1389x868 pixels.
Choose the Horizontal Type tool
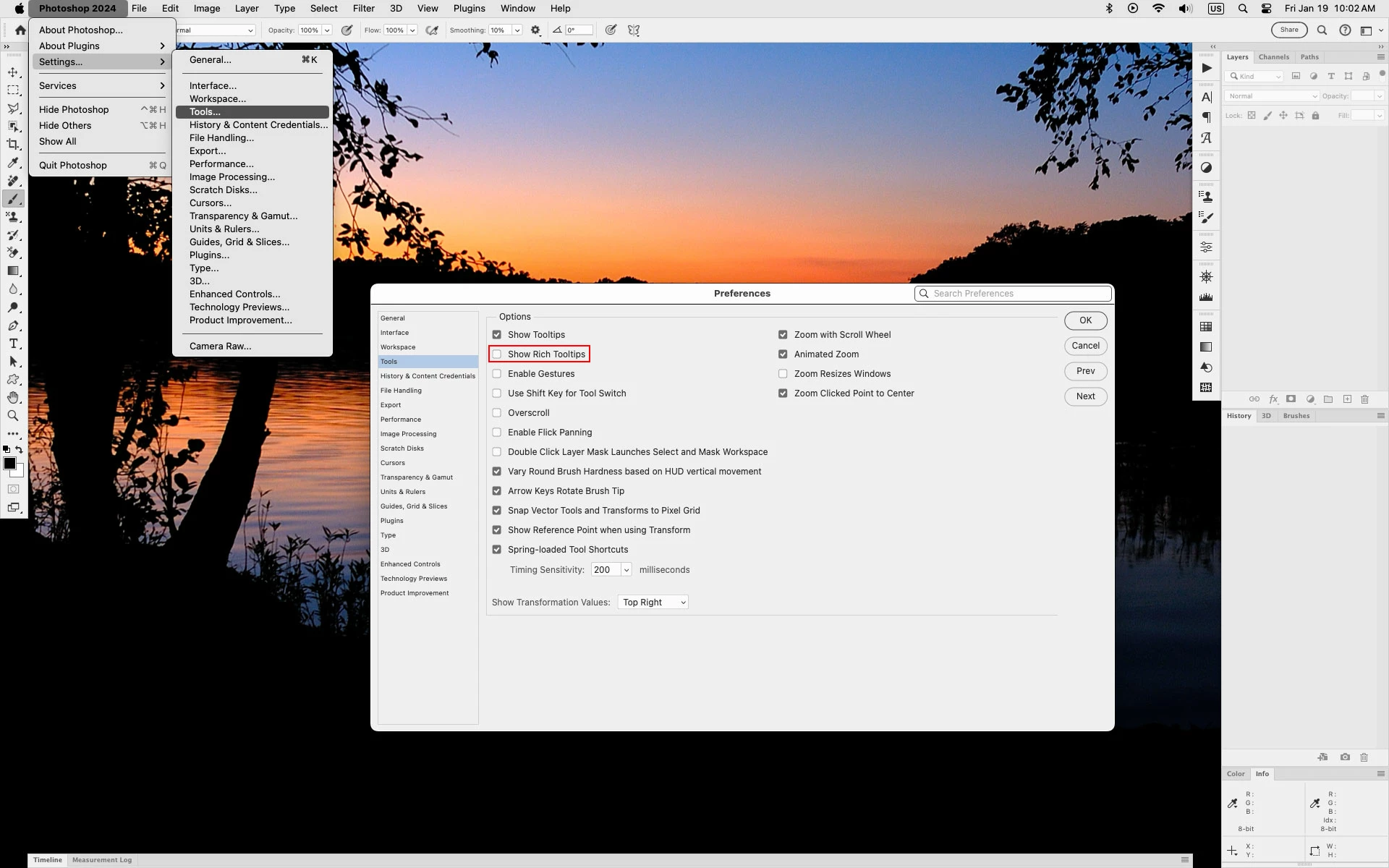click(13, 344)
